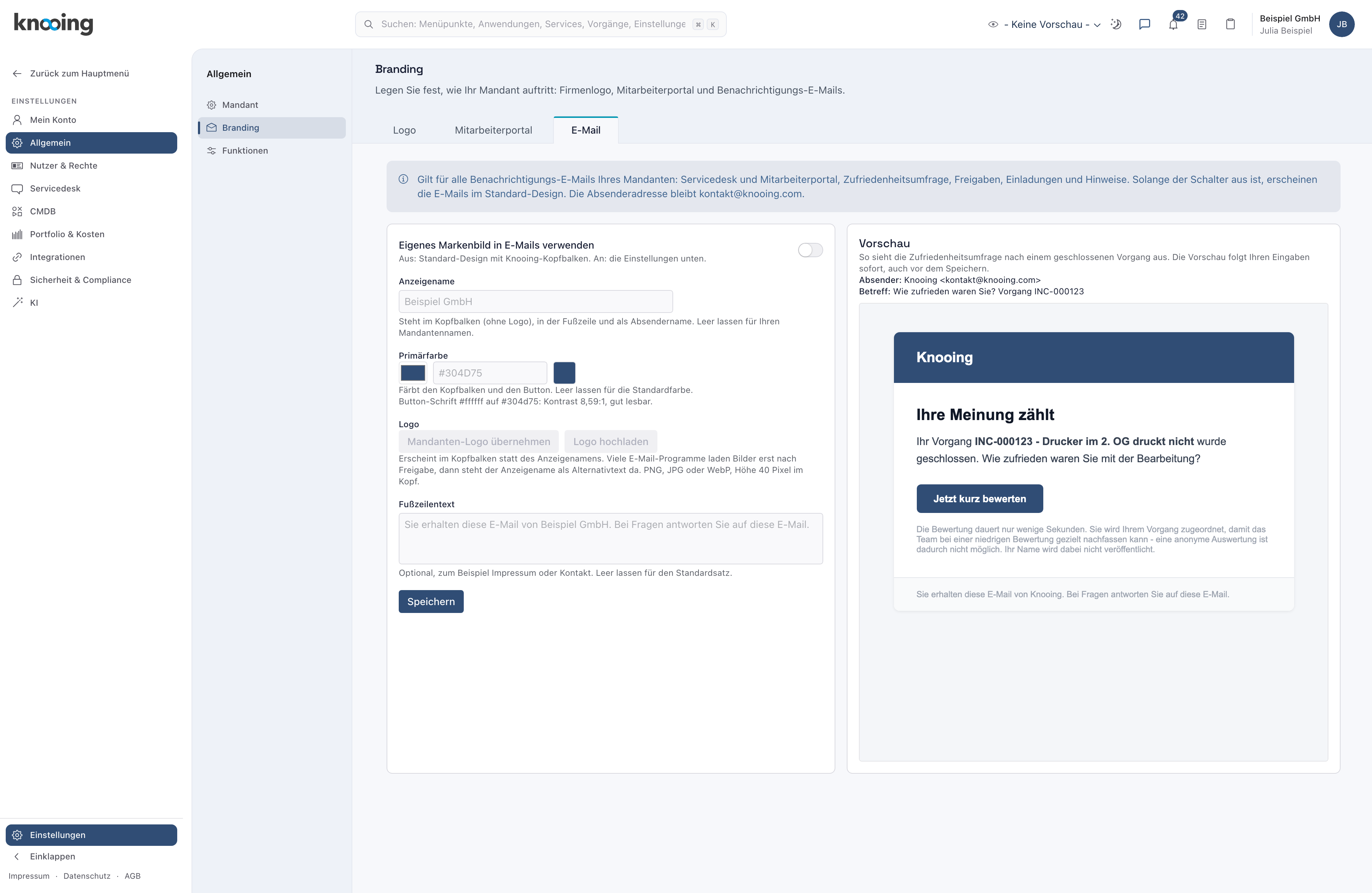Open the AGB link
The image size is (1372, 893).
coord(133,876)
